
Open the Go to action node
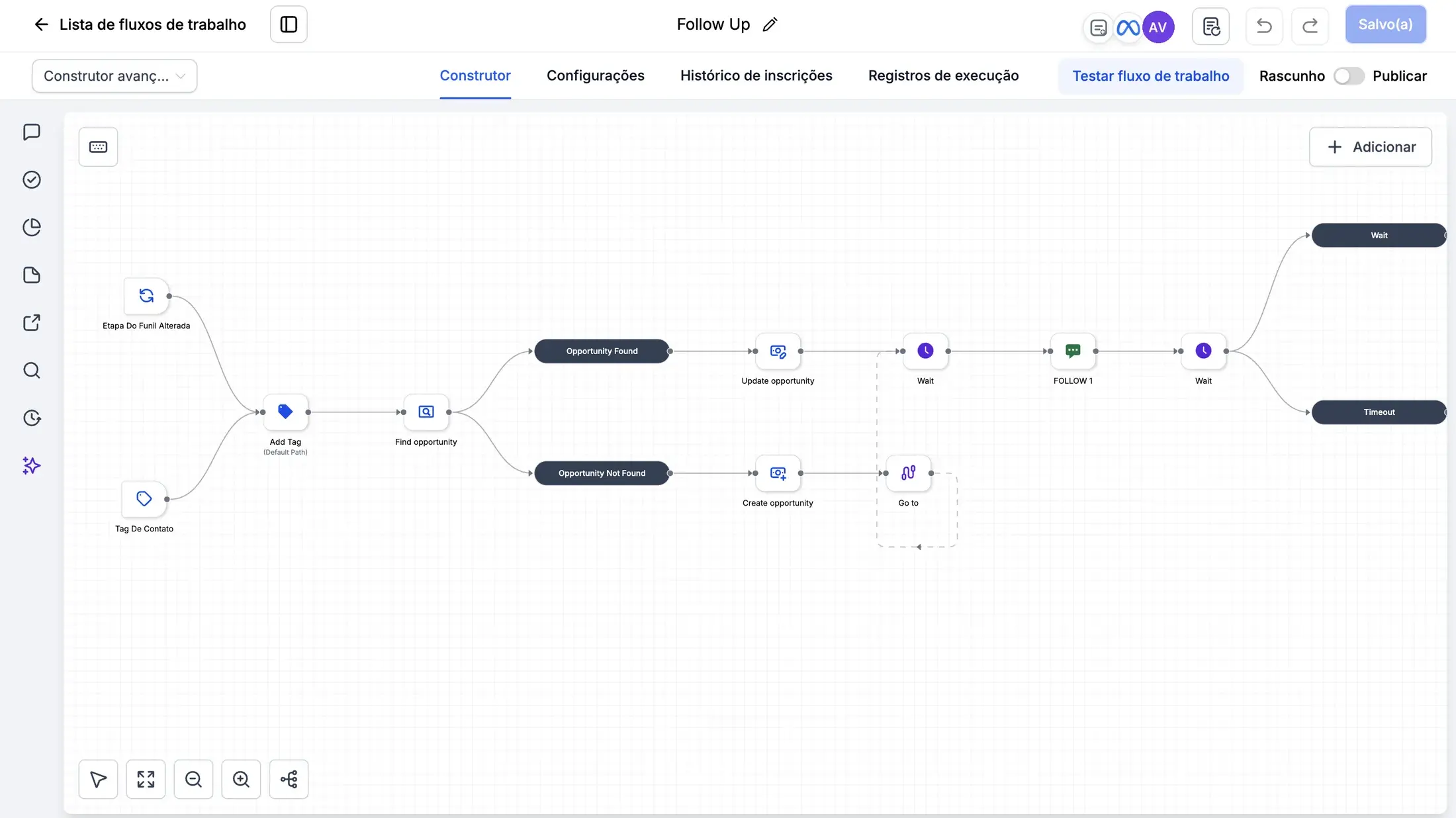[908, 473]
